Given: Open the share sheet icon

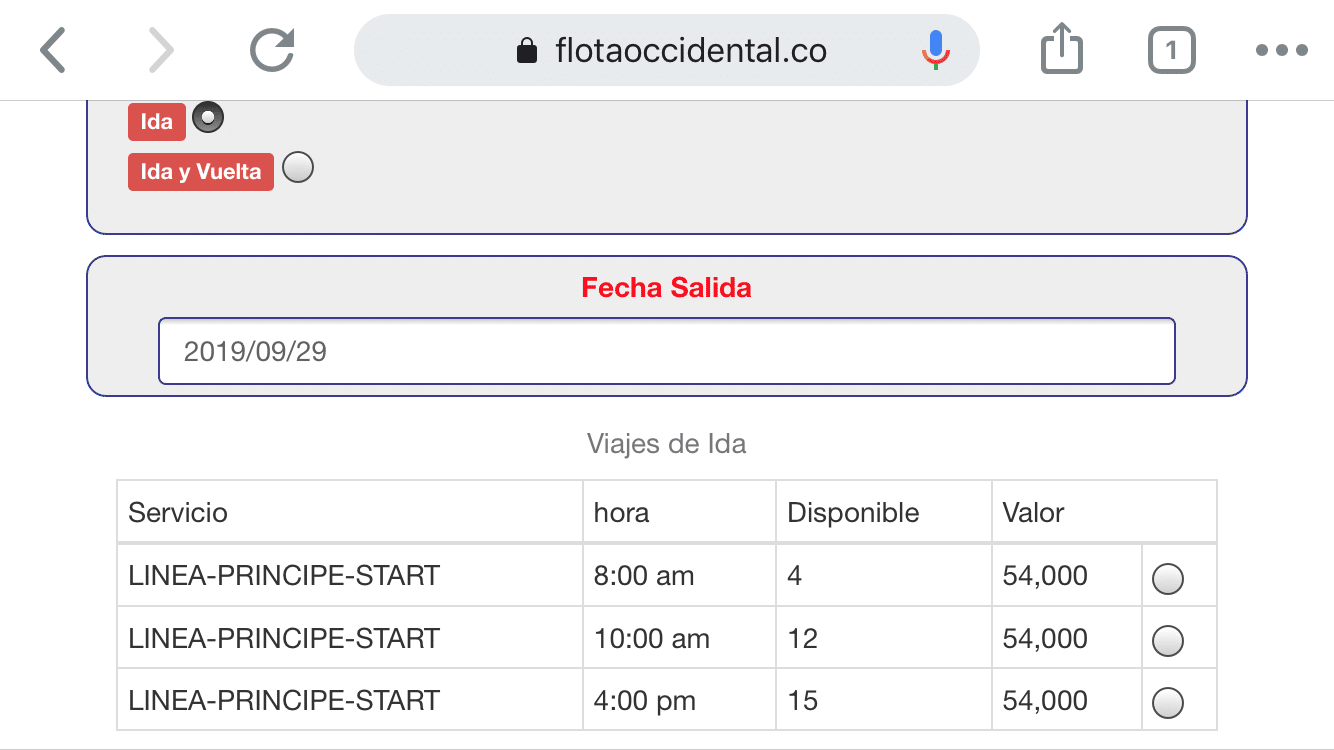Looking at the screenshot, I should click(1061, 50).
